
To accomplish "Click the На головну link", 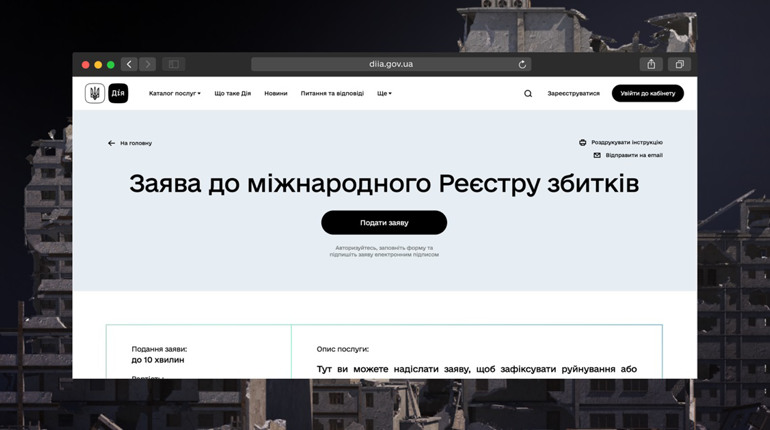I will tap(136, 143).
